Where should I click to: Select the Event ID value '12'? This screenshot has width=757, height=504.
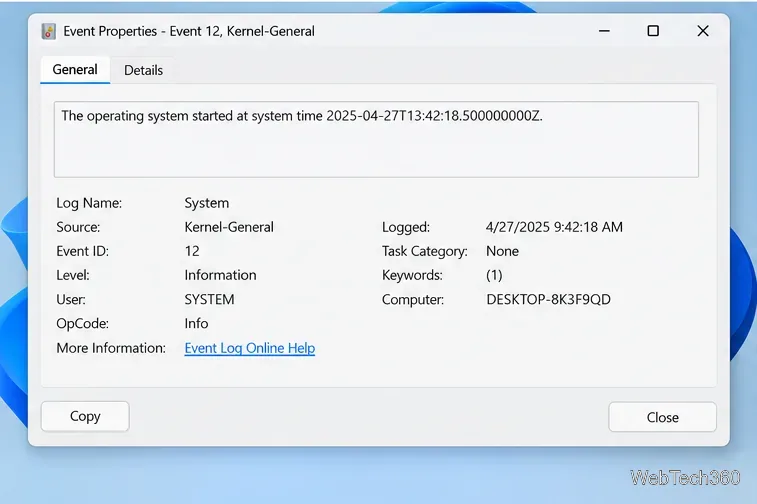192,251
